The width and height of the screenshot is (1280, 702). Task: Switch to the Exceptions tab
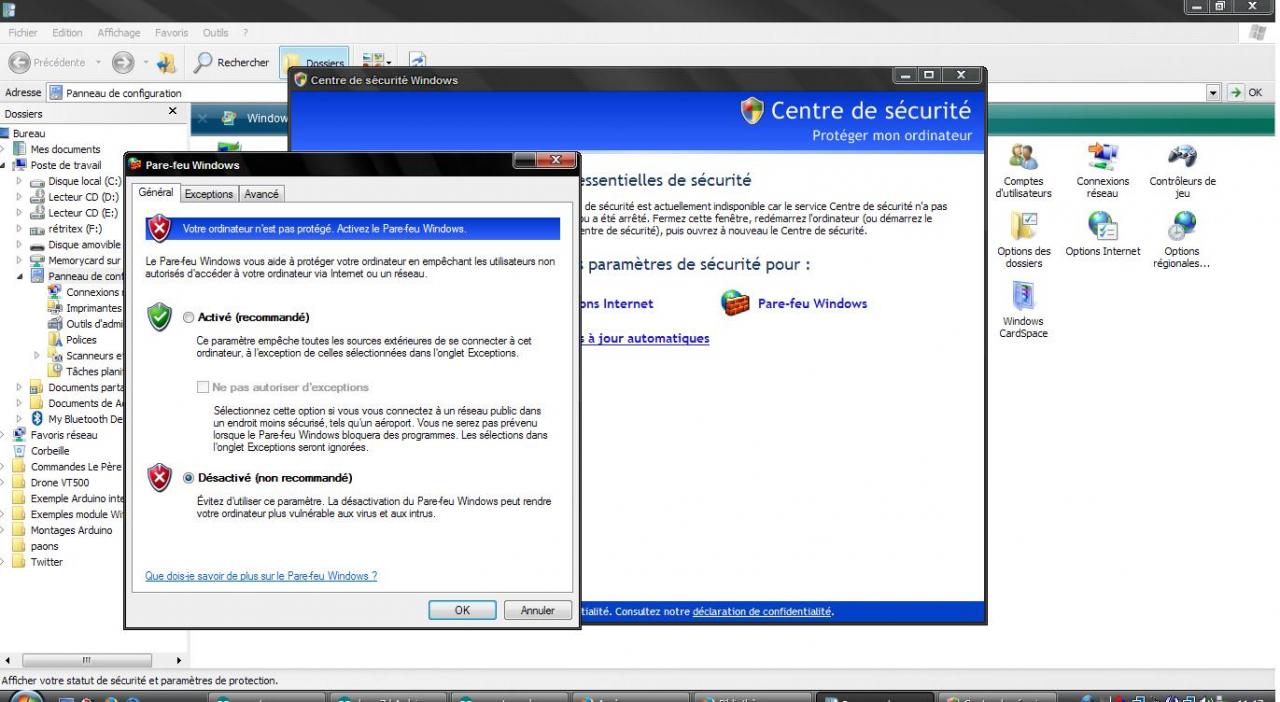click(x=209, y=194)
